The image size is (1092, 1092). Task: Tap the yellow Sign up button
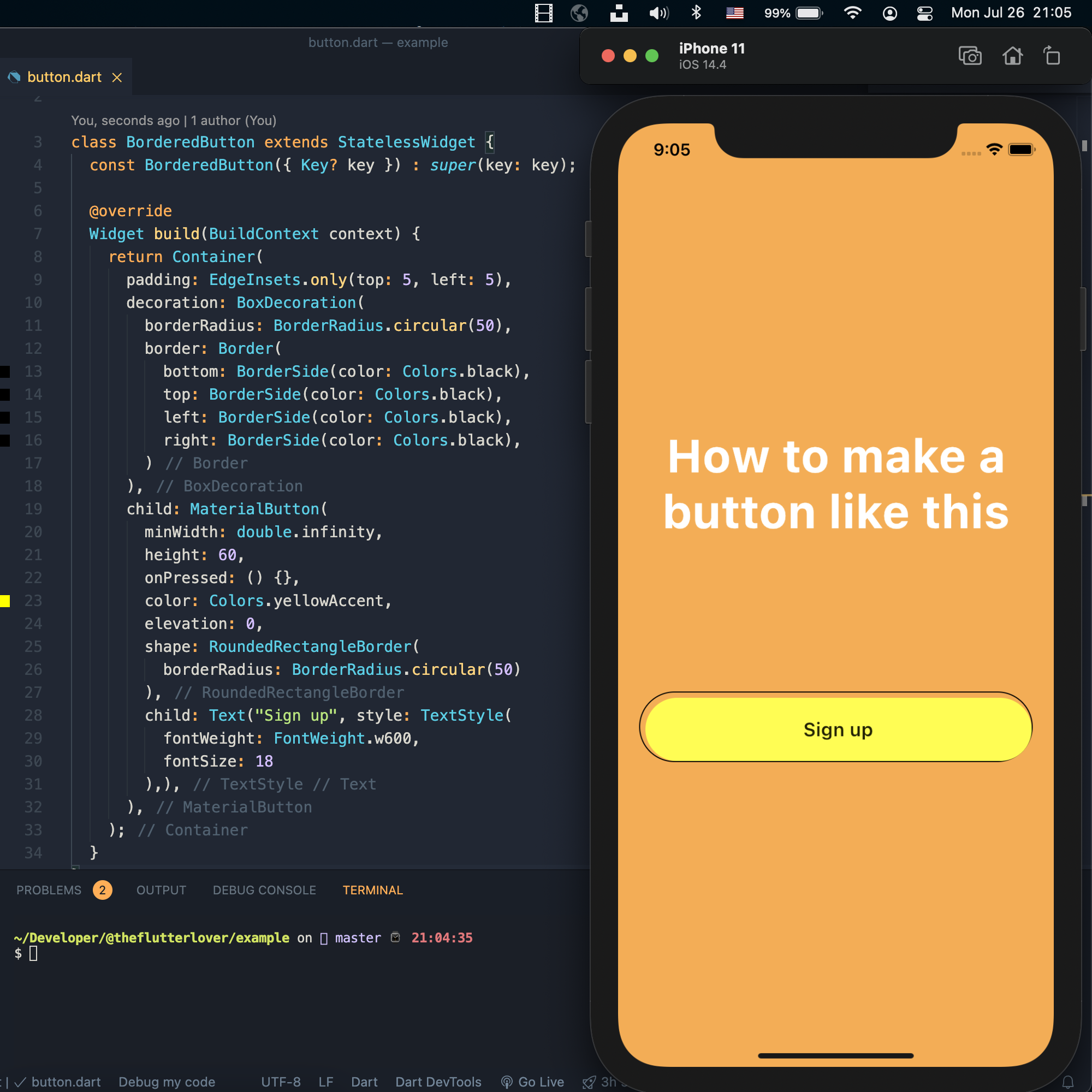pyautogui.click(x=838, y=729)
